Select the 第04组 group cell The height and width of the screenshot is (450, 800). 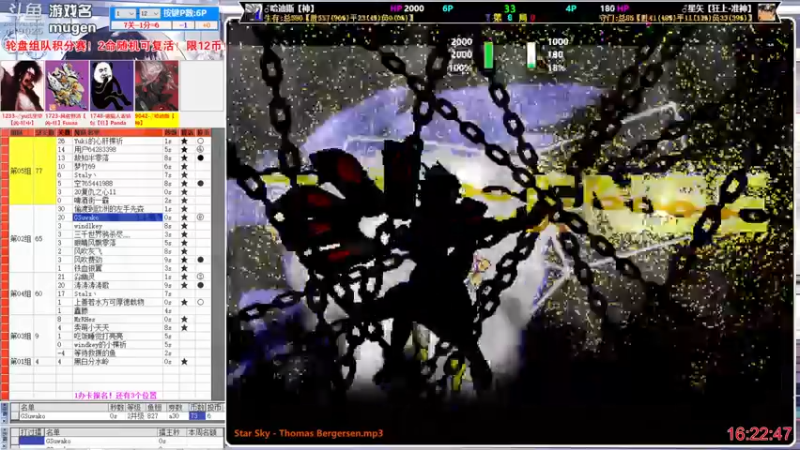21,294
